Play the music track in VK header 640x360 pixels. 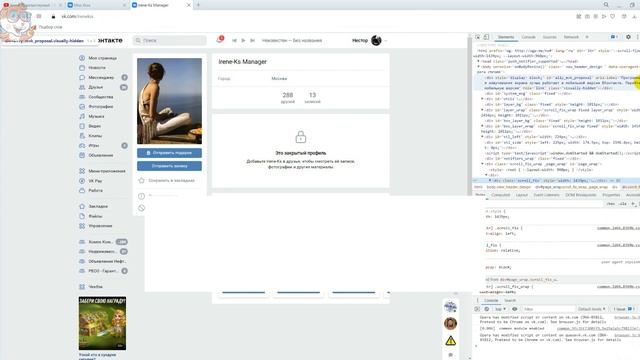coord(243,40)
